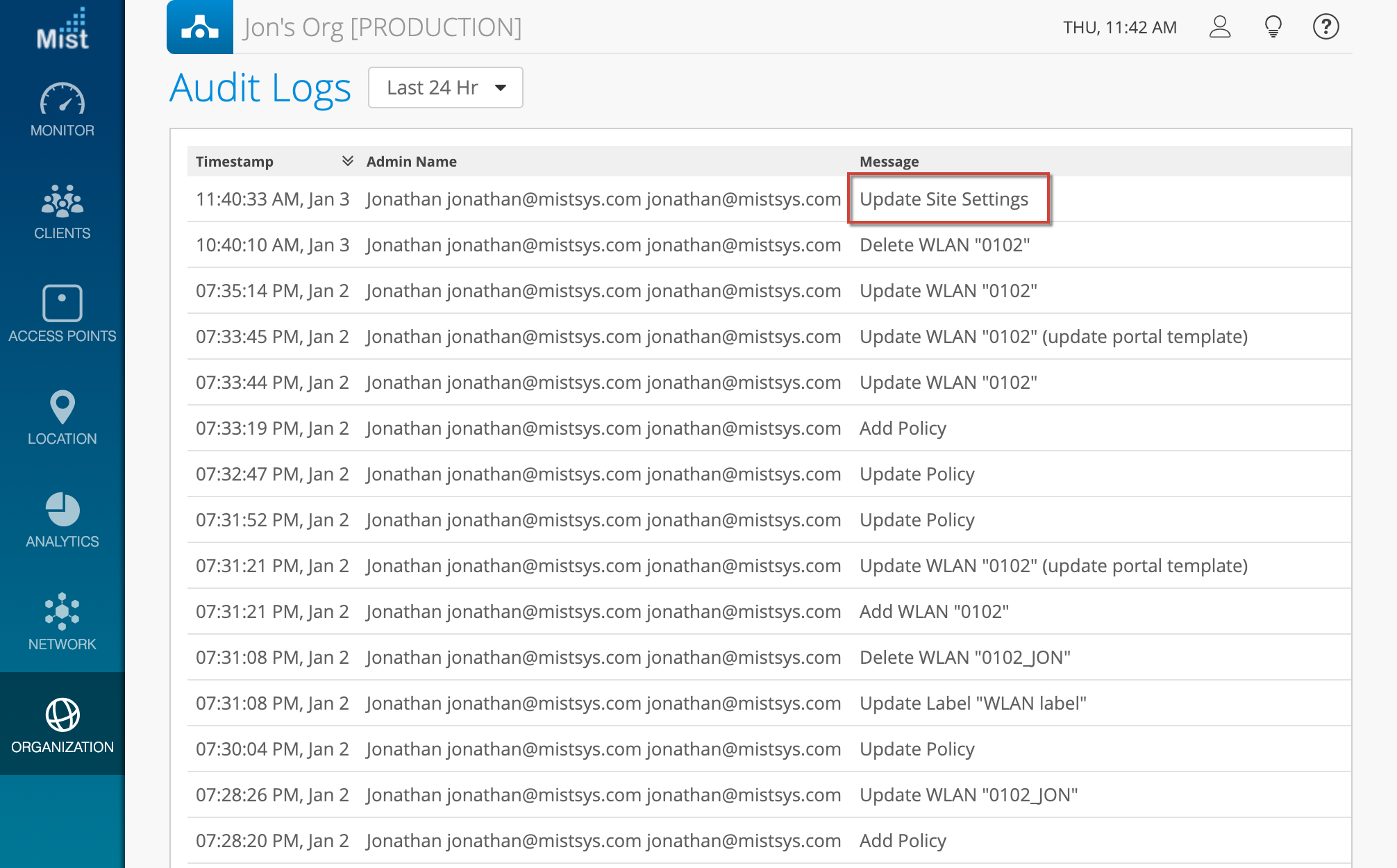This screenshot has width=1397, height=868.
Task: Click the organization hierarchy icon in header
Action: 200,27
